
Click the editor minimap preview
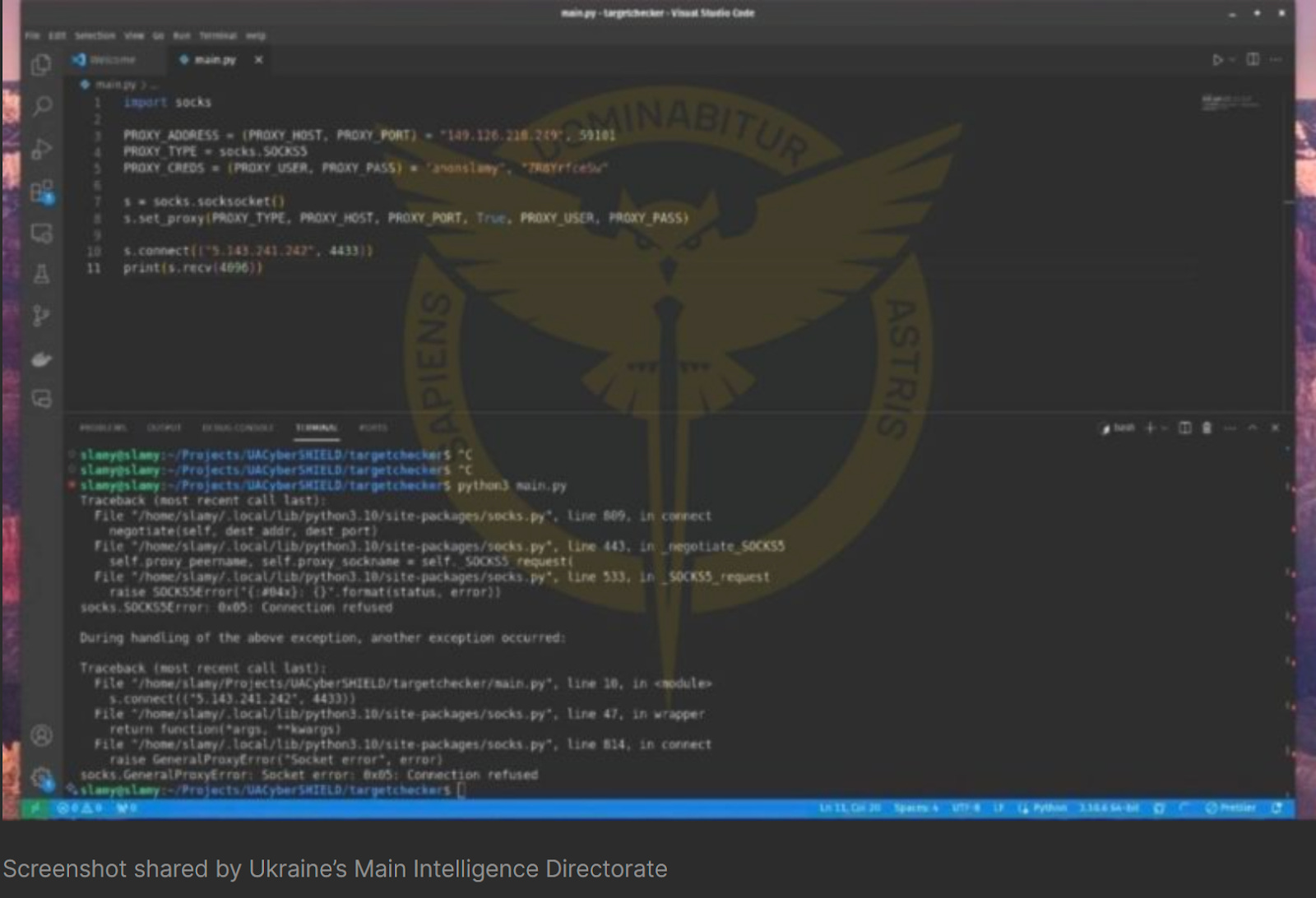pos(1230,103)
